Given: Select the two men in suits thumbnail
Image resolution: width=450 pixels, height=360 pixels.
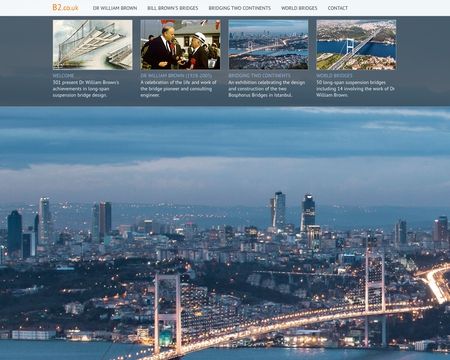Looking at the screenshot, I should [180, 45].
